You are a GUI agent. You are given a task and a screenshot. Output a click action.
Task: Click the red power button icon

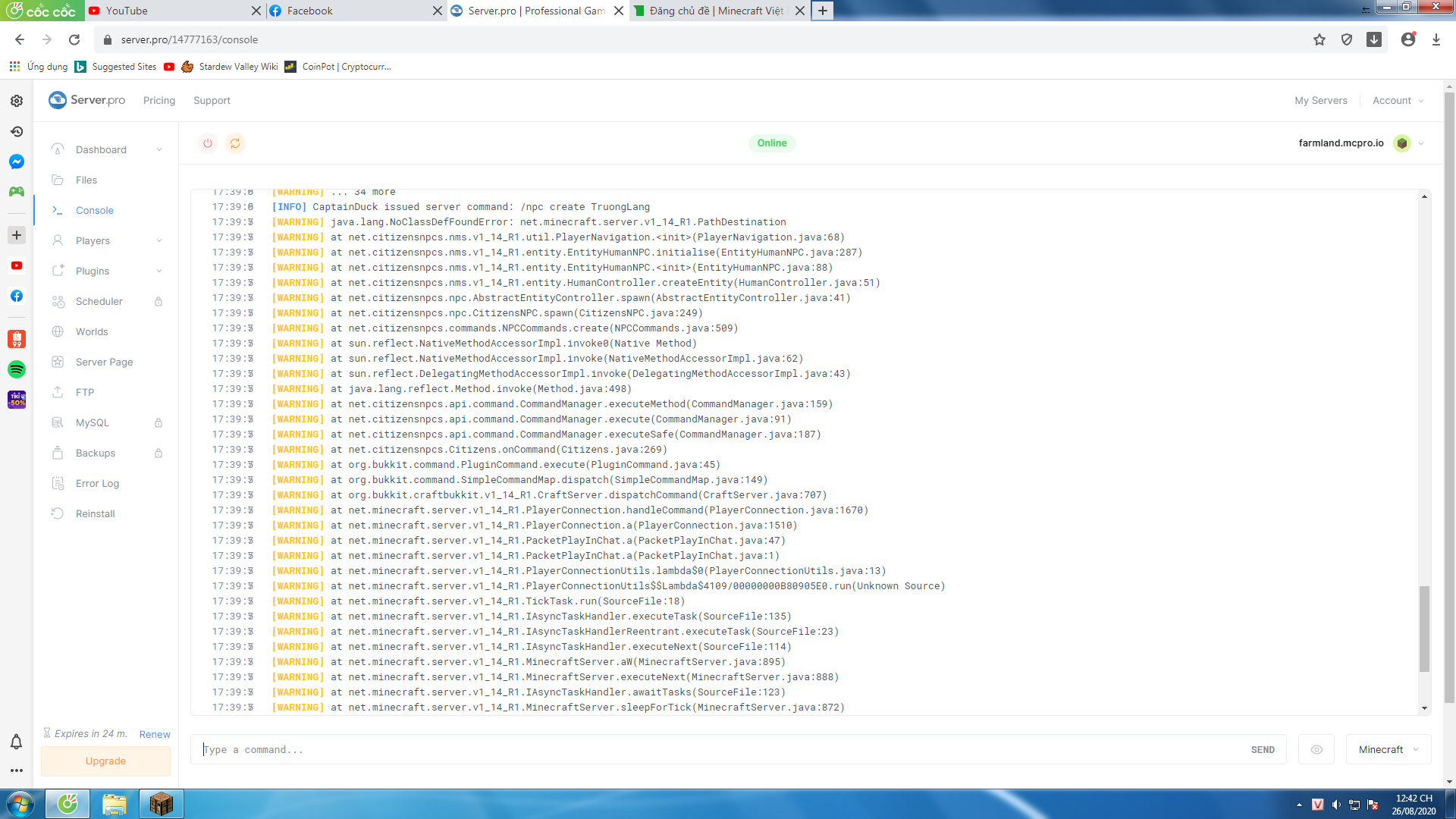[208, 143]
